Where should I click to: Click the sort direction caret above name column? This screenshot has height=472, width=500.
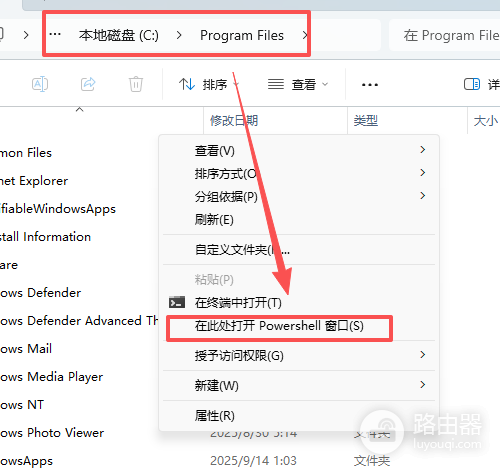coord(79,109)
